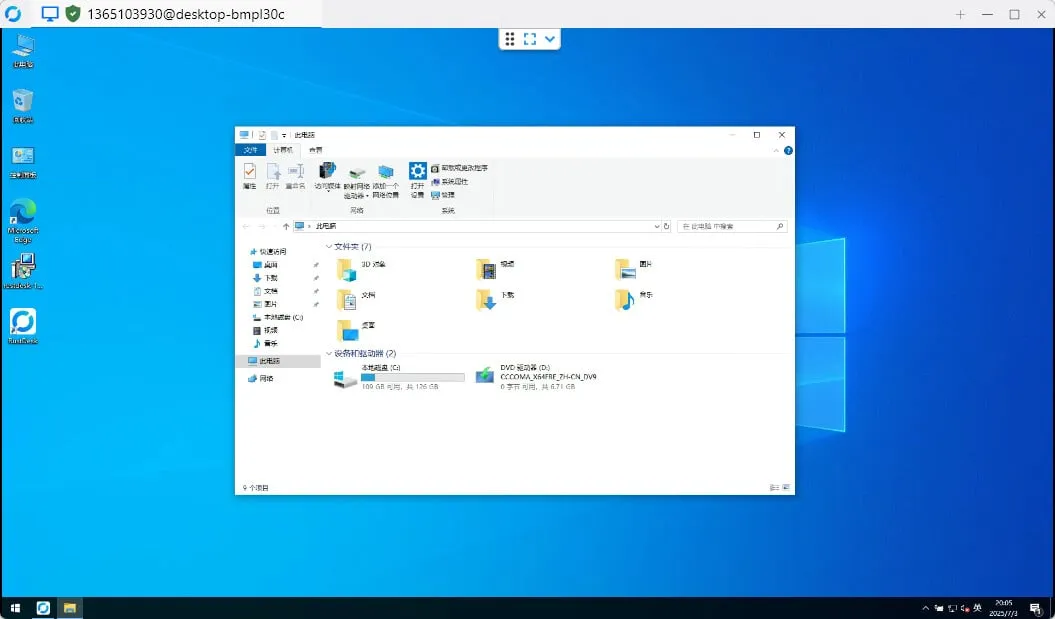This screenshot has width=1055, height=619.
Task: Collapse the 设备和驱动器 (2) section
Action: (x=329, y=353)
